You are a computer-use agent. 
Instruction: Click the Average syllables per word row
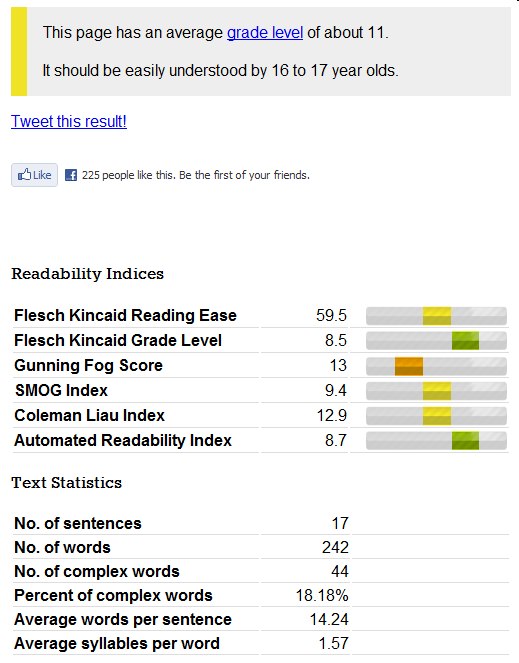coord(260,644)
